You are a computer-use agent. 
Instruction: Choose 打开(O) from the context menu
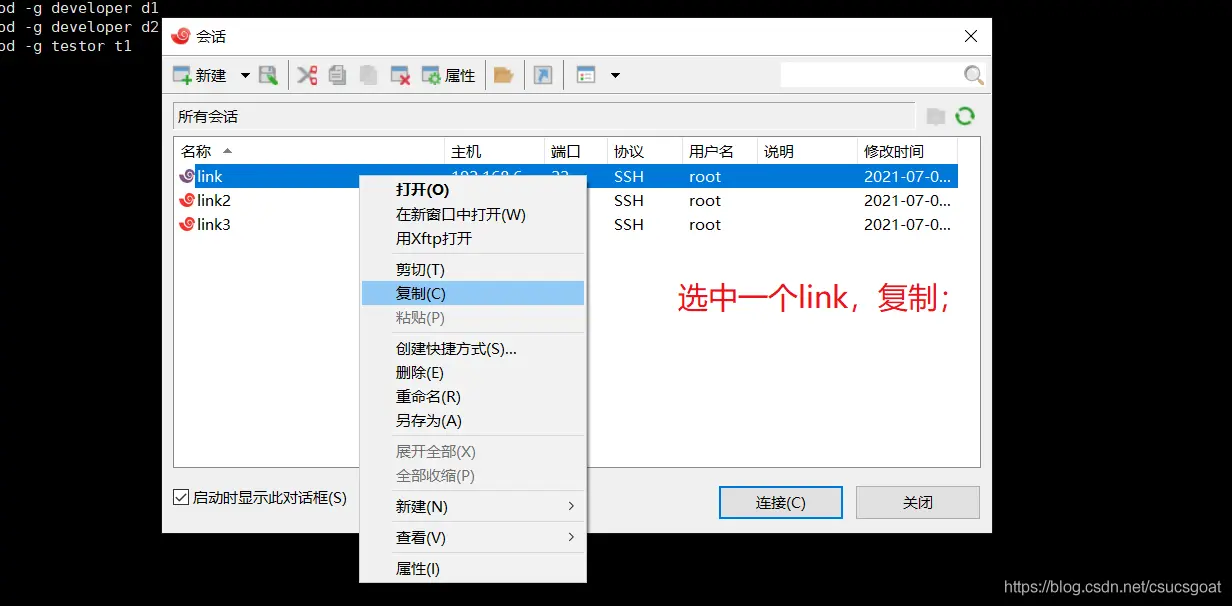pyautogui.click(x=472, y=190)
